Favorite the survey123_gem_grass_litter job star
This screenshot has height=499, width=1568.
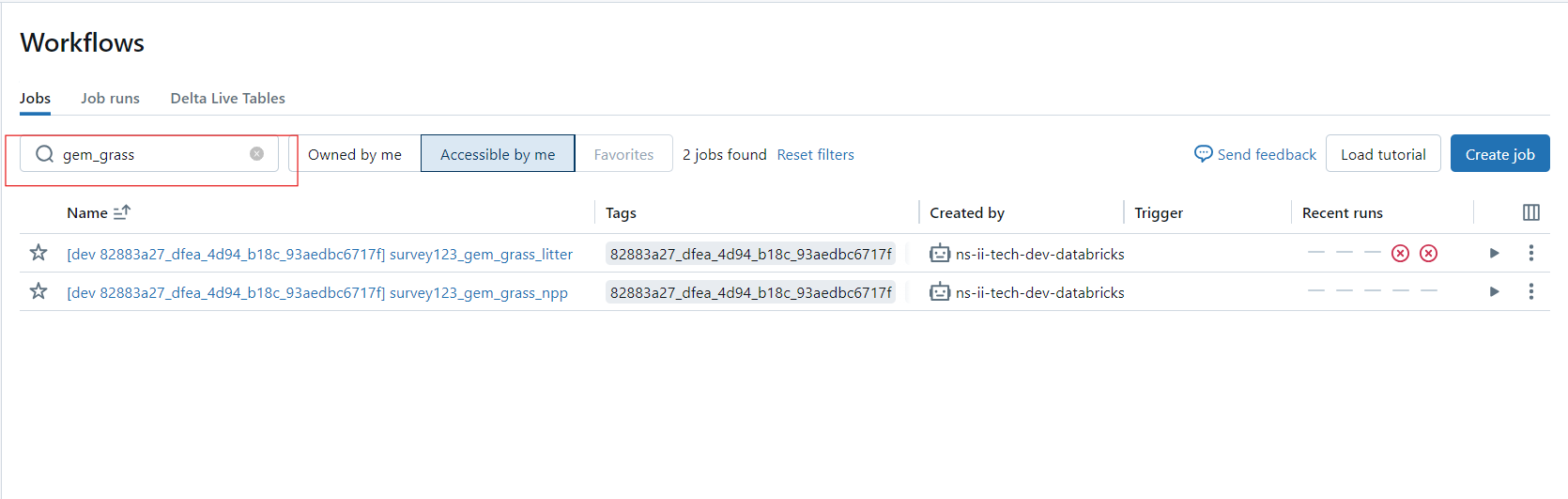(x=38, y=253)
